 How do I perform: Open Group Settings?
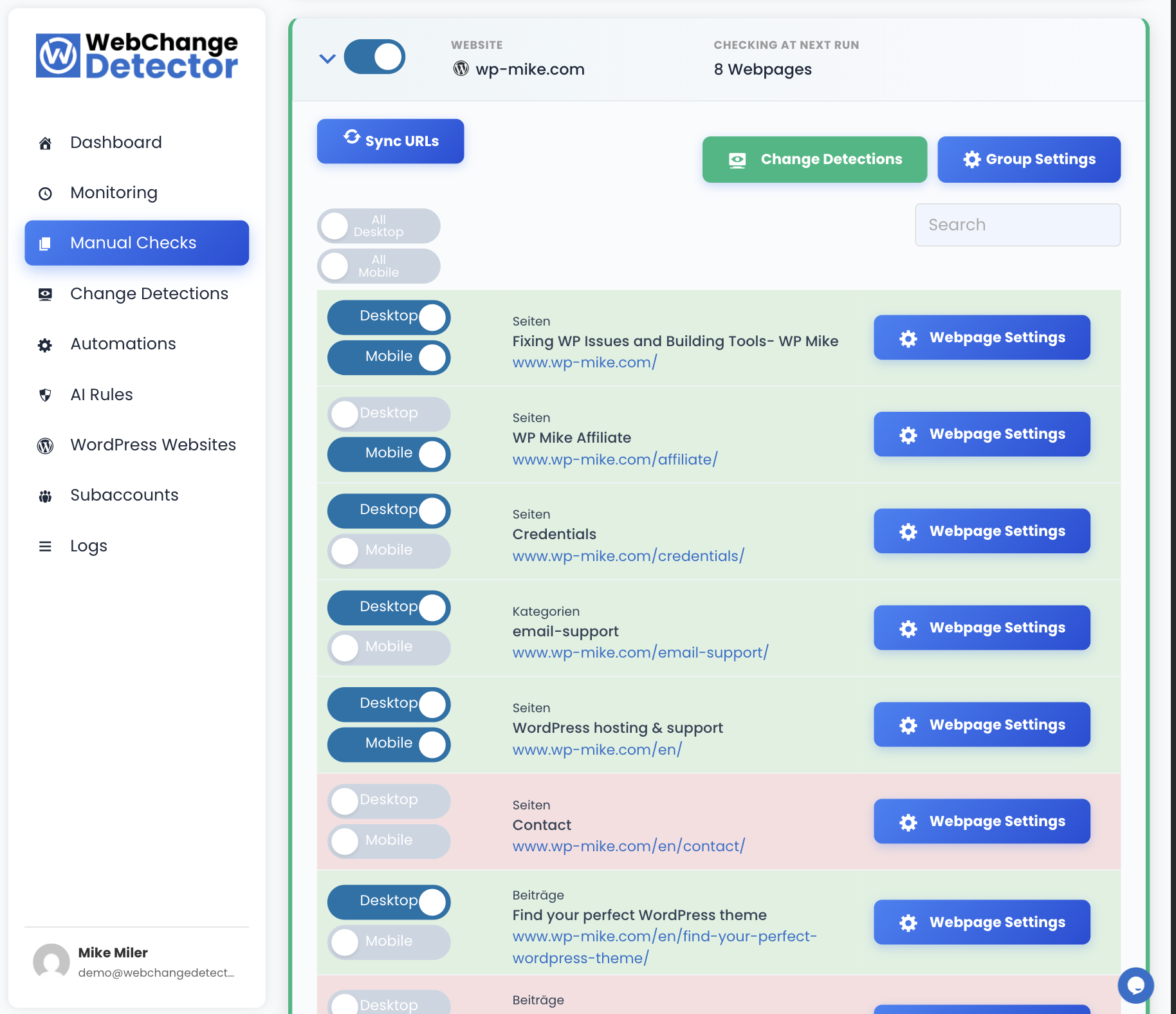1029,159
